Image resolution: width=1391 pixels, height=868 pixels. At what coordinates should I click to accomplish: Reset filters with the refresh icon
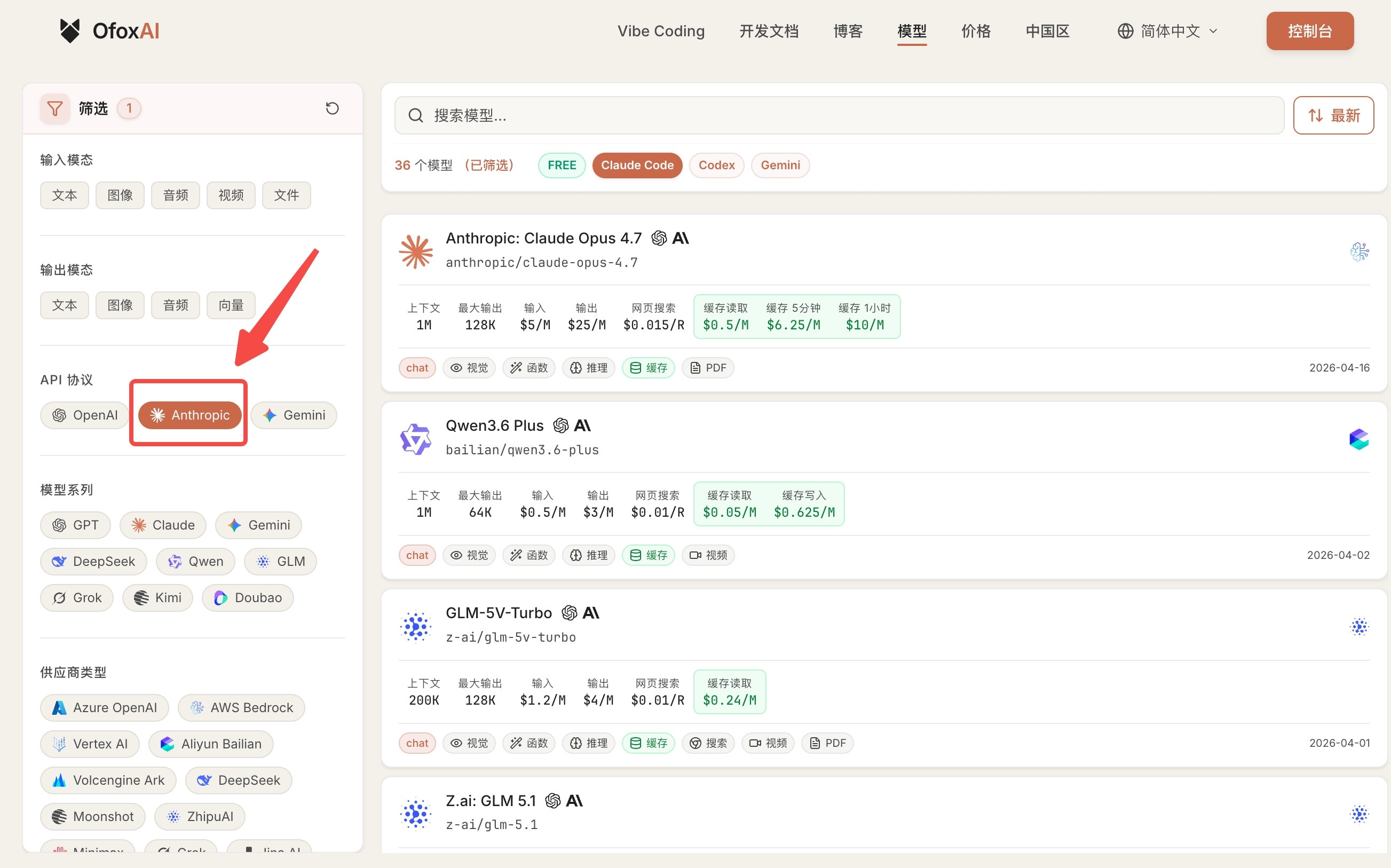pos(332,108)
